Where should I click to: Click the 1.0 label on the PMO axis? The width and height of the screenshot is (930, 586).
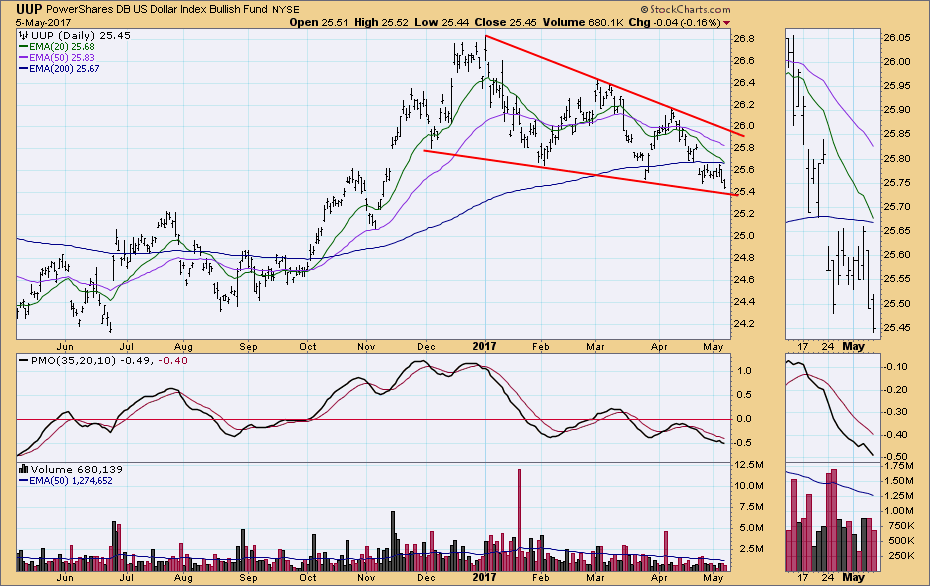pyautogui.click(x=744, y=371)
